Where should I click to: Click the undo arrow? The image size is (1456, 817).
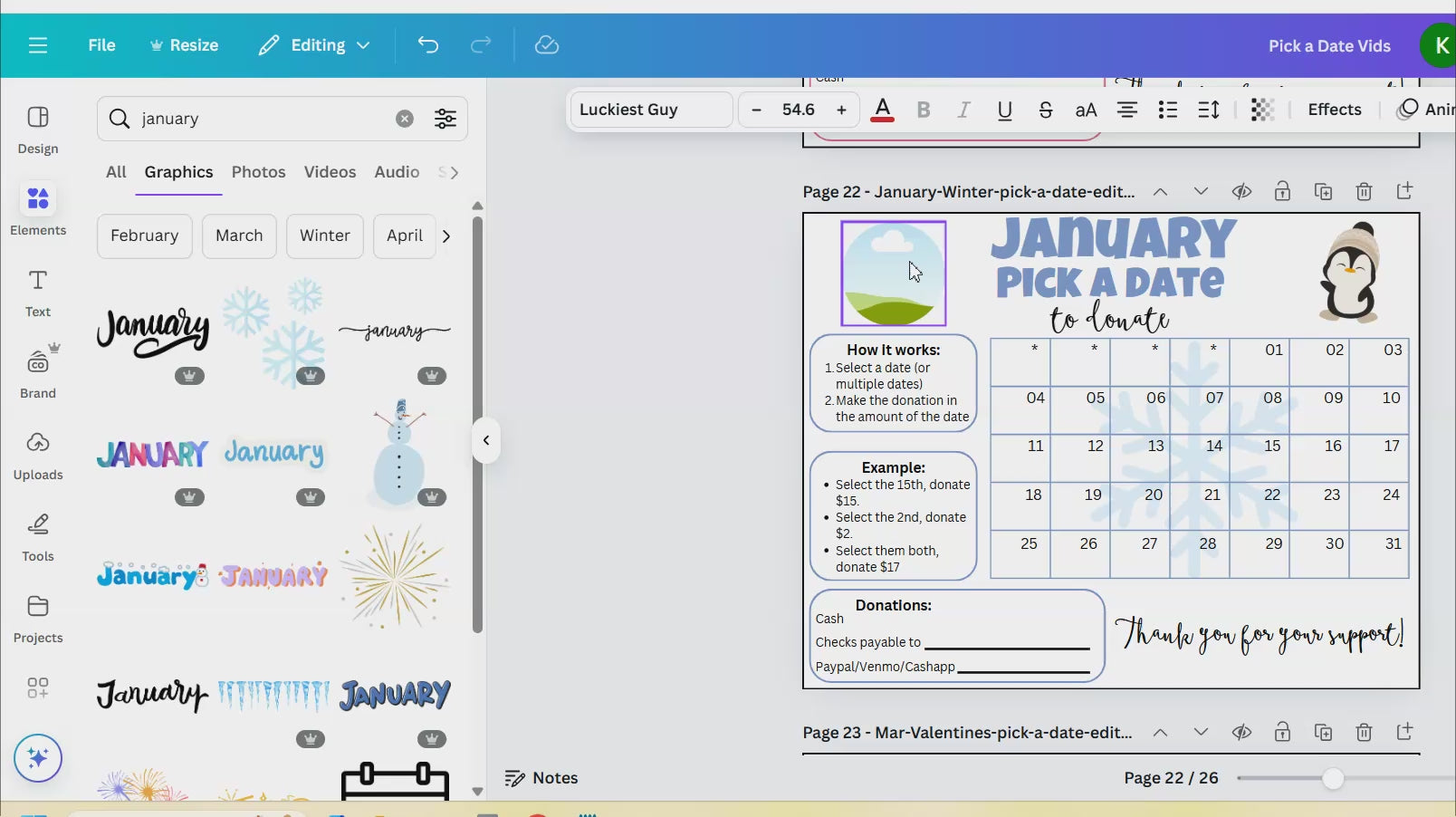(x=428, y=45)
